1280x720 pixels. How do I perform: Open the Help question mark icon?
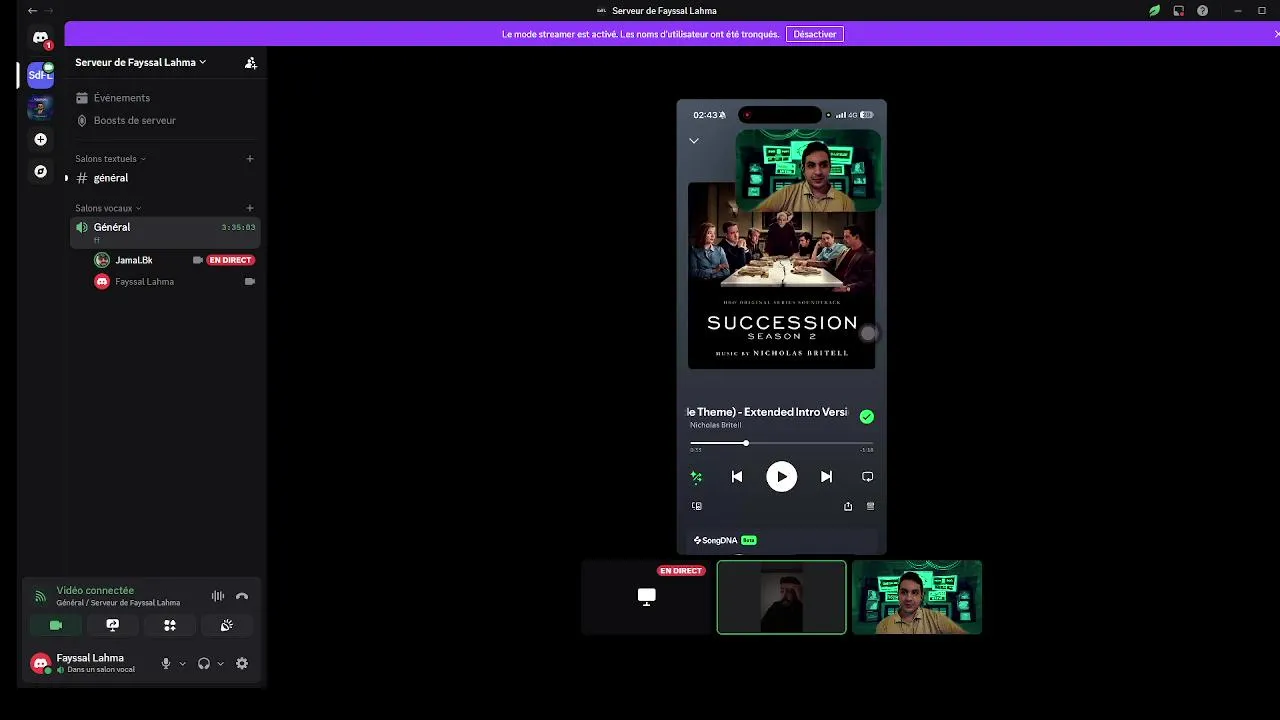[x=1202, y=10]
